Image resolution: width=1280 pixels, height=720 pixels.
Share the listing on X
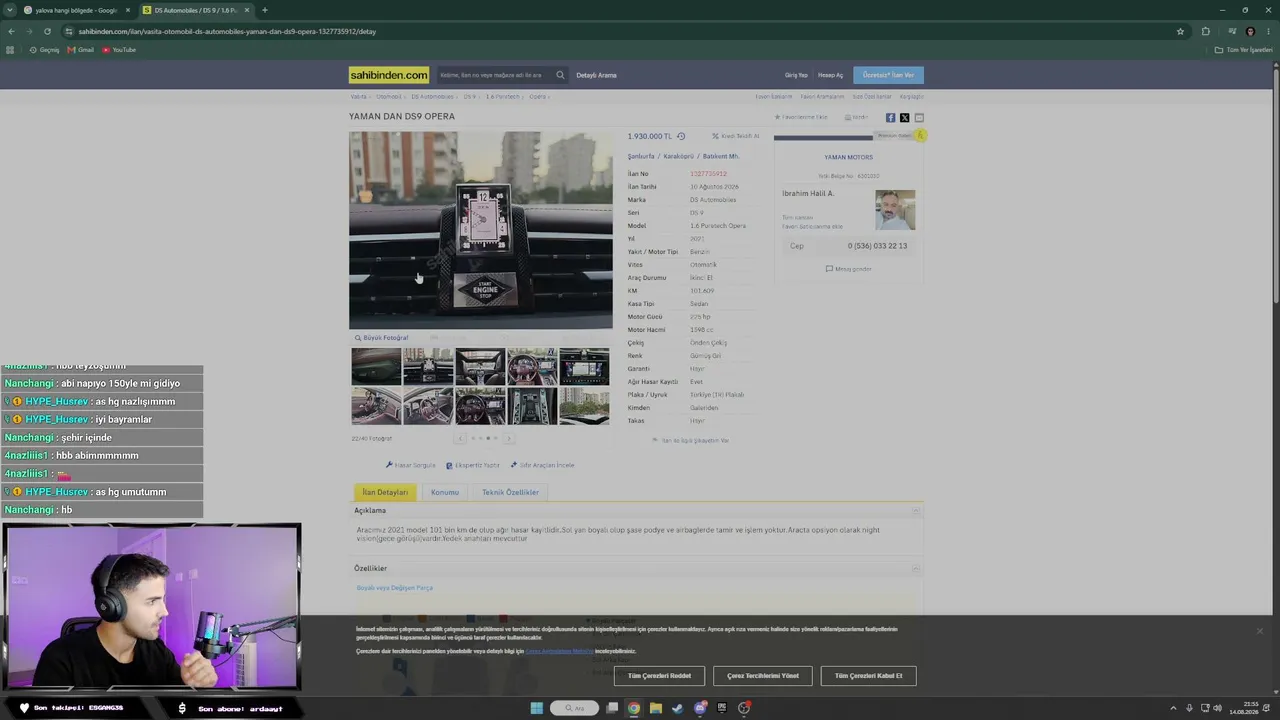point(904,118)
